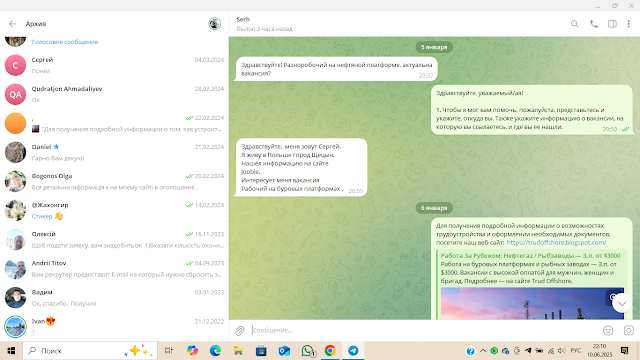
Task: Open volume control from the tray speaker
Action: click(x=562, y=351)
